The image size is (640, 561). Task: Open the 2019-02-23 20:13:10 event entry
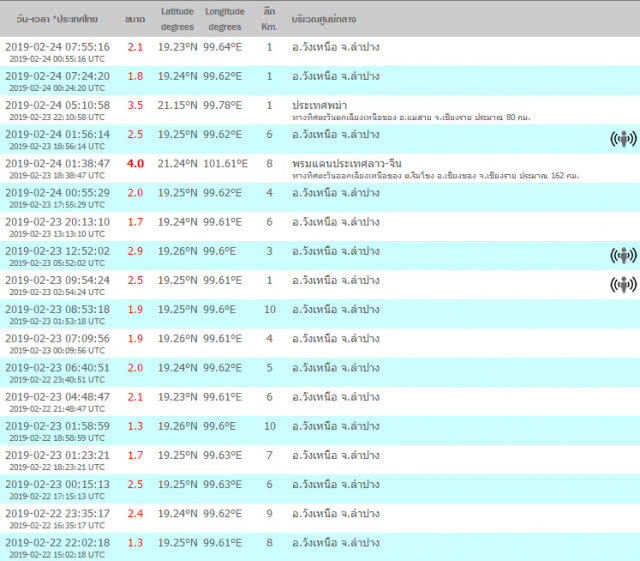(320, 227)
